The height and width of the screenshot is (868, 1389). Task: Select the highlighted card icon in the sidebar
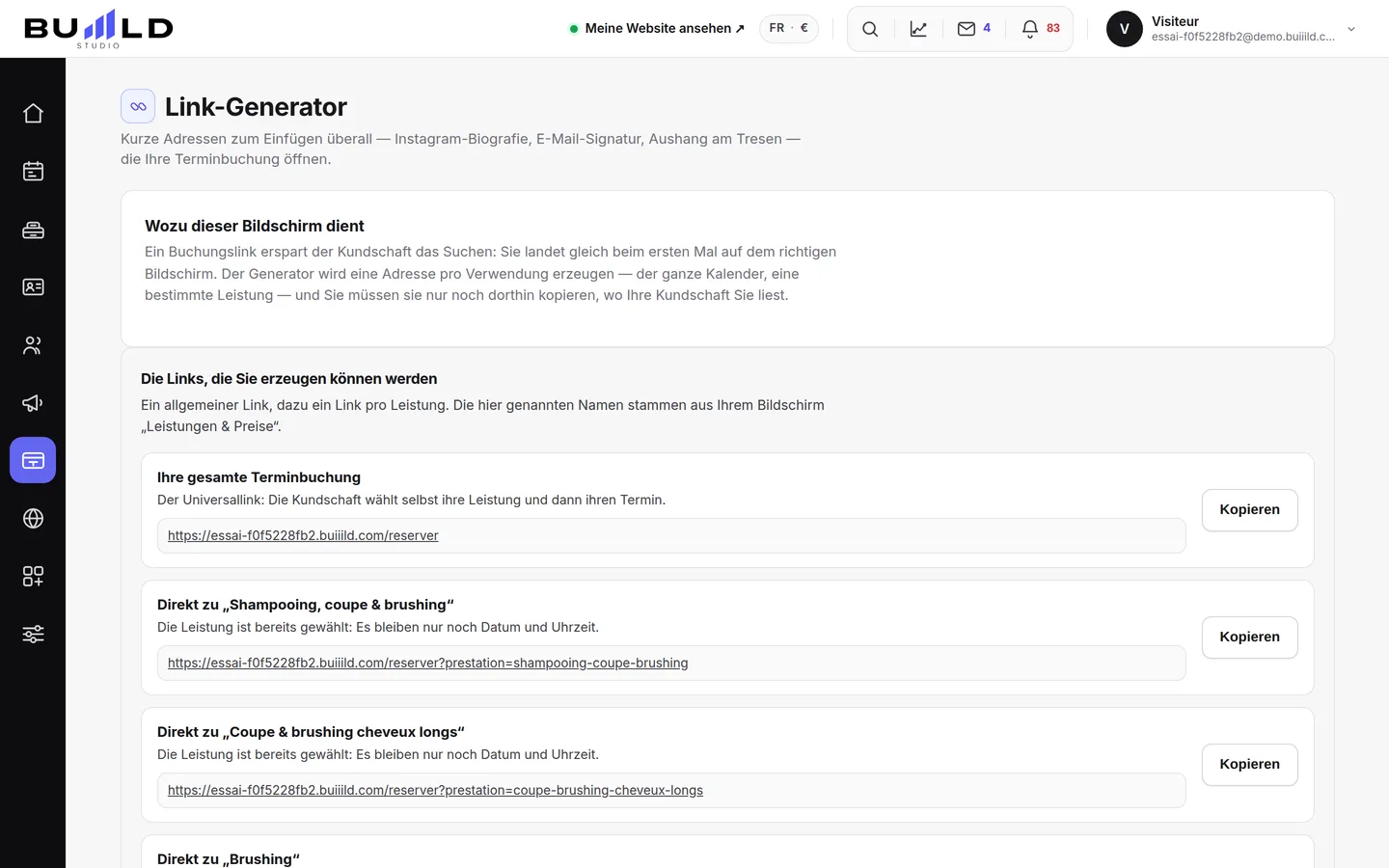(33, 460)
